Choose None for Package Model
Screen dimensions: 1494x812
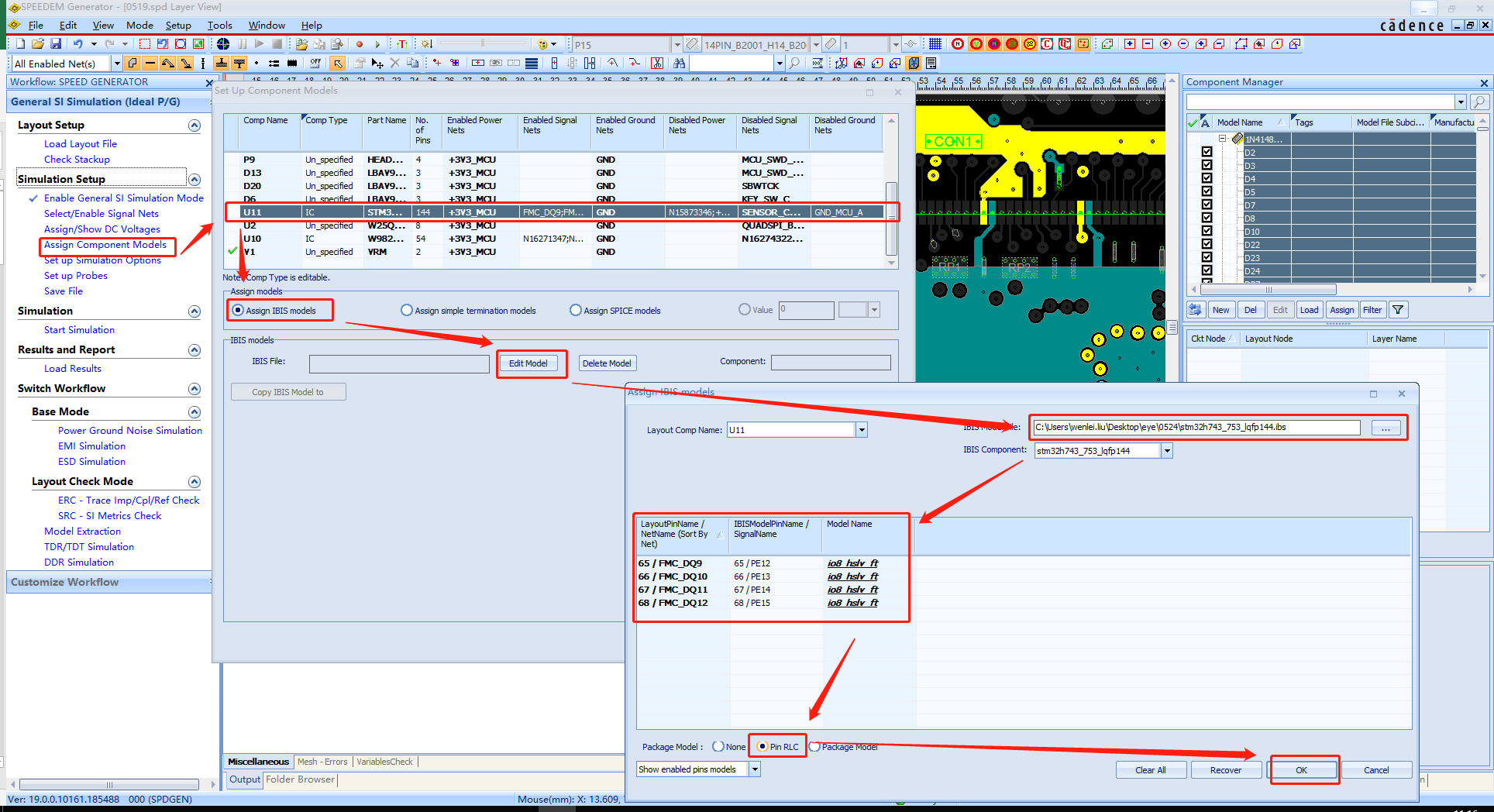[718, 746]
